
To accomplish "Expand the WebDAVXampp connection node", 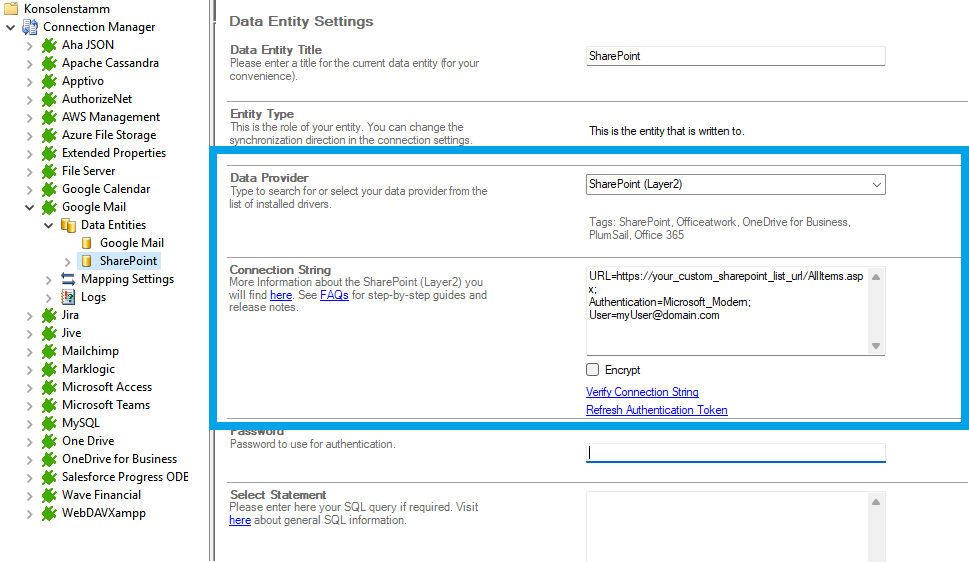I will [29, 513].
